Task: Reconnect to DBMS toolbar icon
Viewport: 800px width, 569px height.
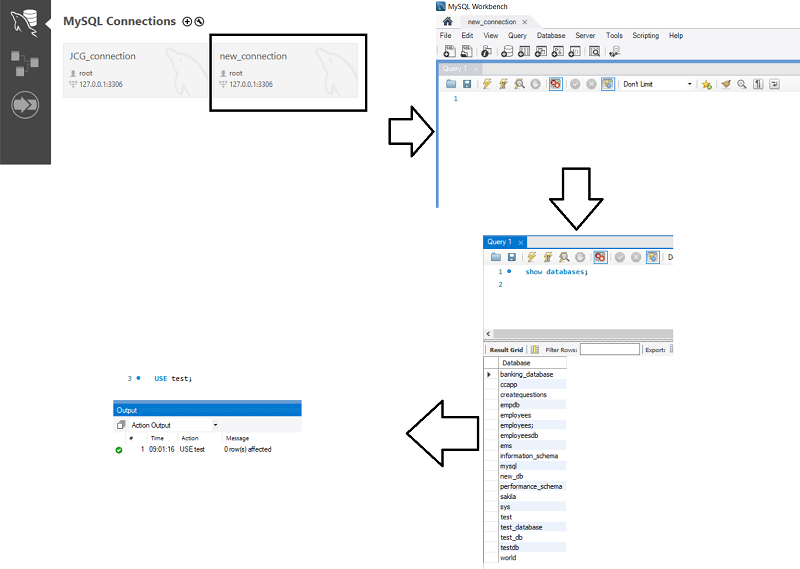Action: pyautogui.click(x=614, y=51)
